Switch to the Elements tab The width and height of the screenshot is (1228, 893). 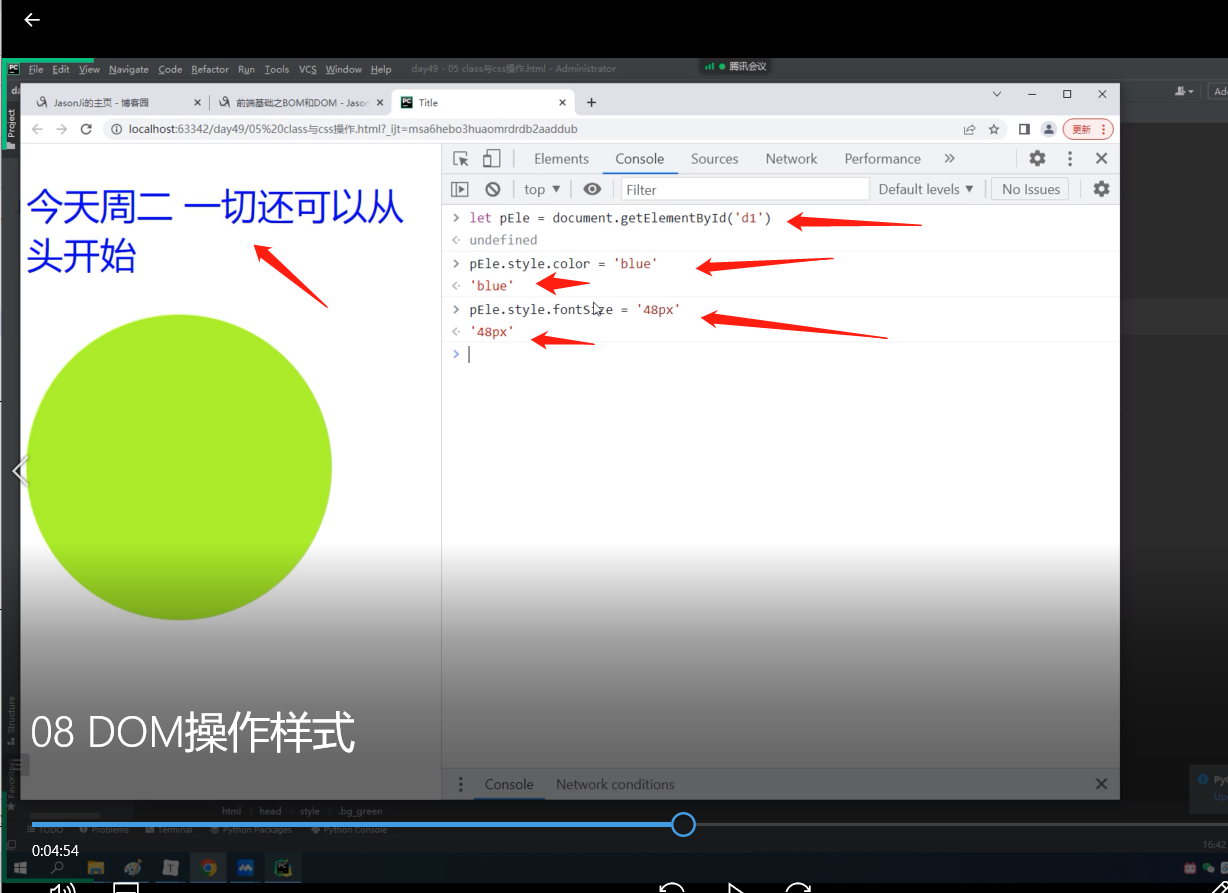561,159
